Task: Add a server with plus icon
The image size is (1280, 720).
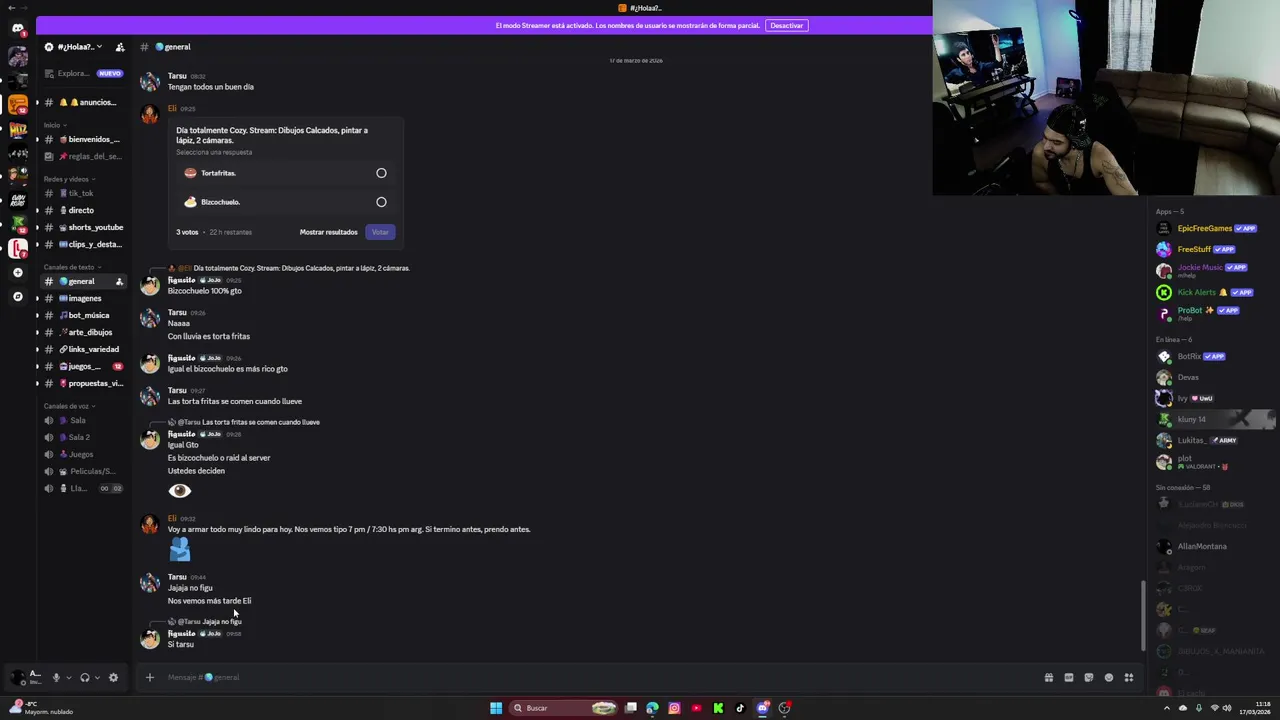Action: click(17, 272)
